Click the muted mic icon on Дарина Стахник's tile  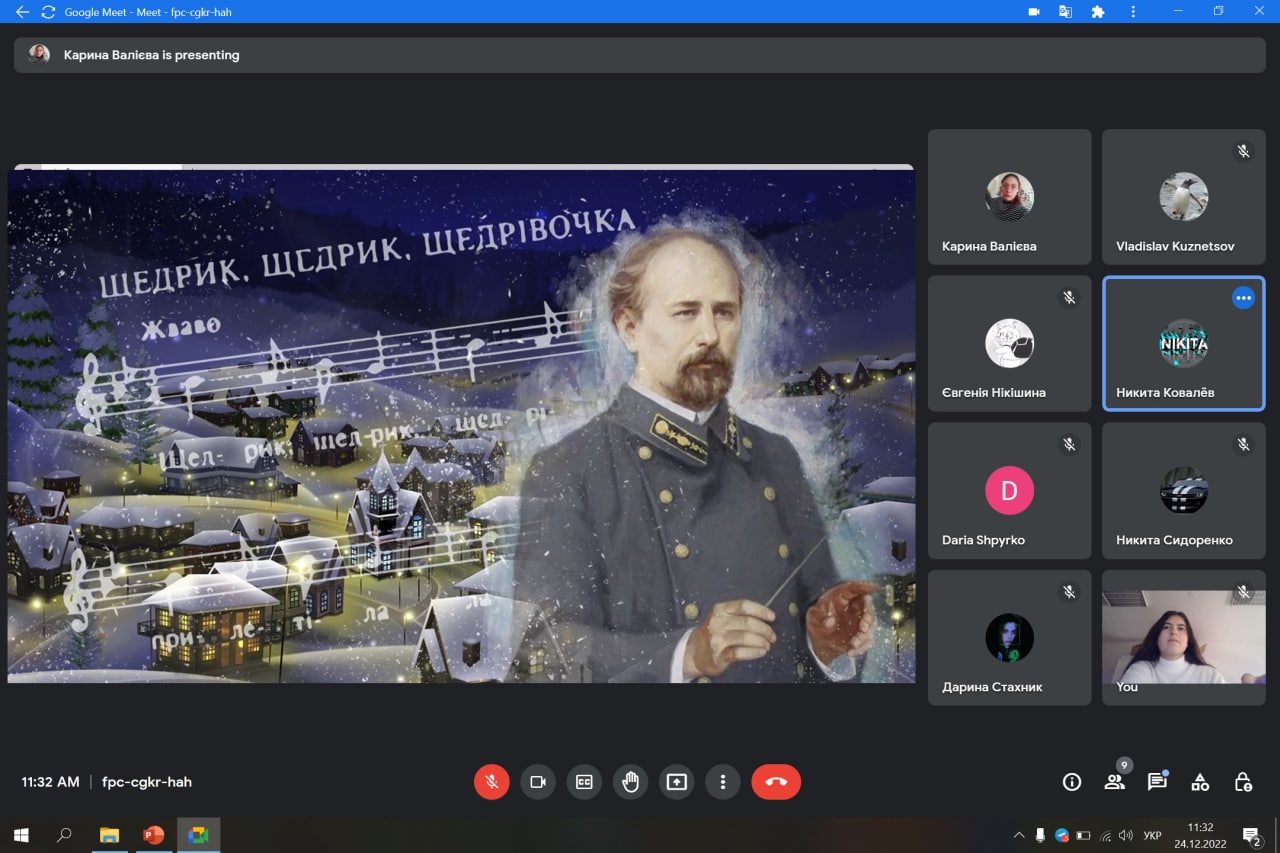point(1069,592)
